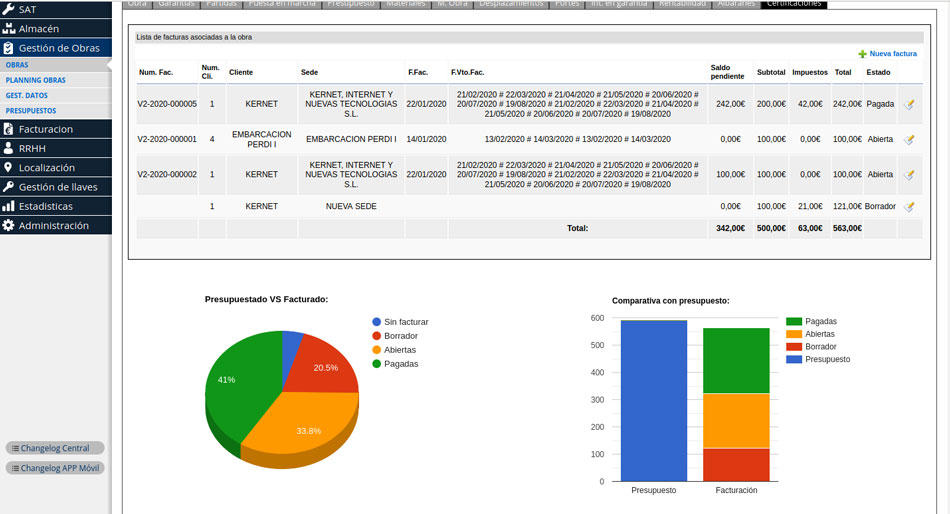Click the F.Fac. column header
The width and height of the screenshot is (950, 514).
418,72
